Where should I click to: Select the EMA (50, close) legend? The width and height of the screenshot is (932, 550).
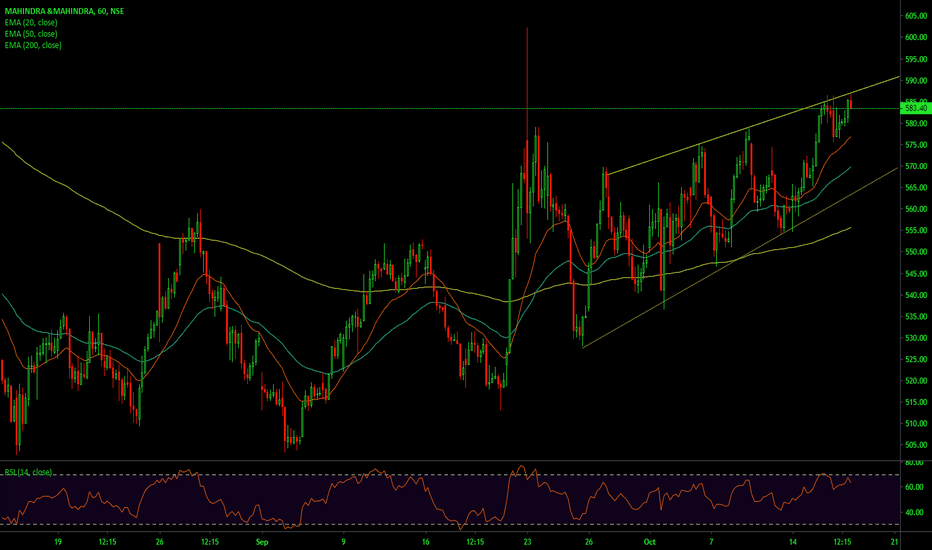tap(31, 34)
